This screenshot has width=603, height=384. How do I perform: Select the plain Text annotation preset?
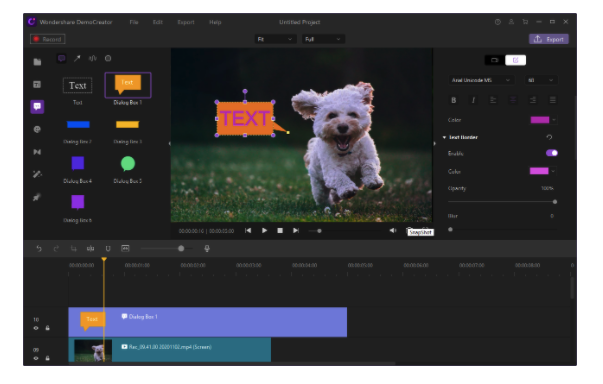click(77, 85)
